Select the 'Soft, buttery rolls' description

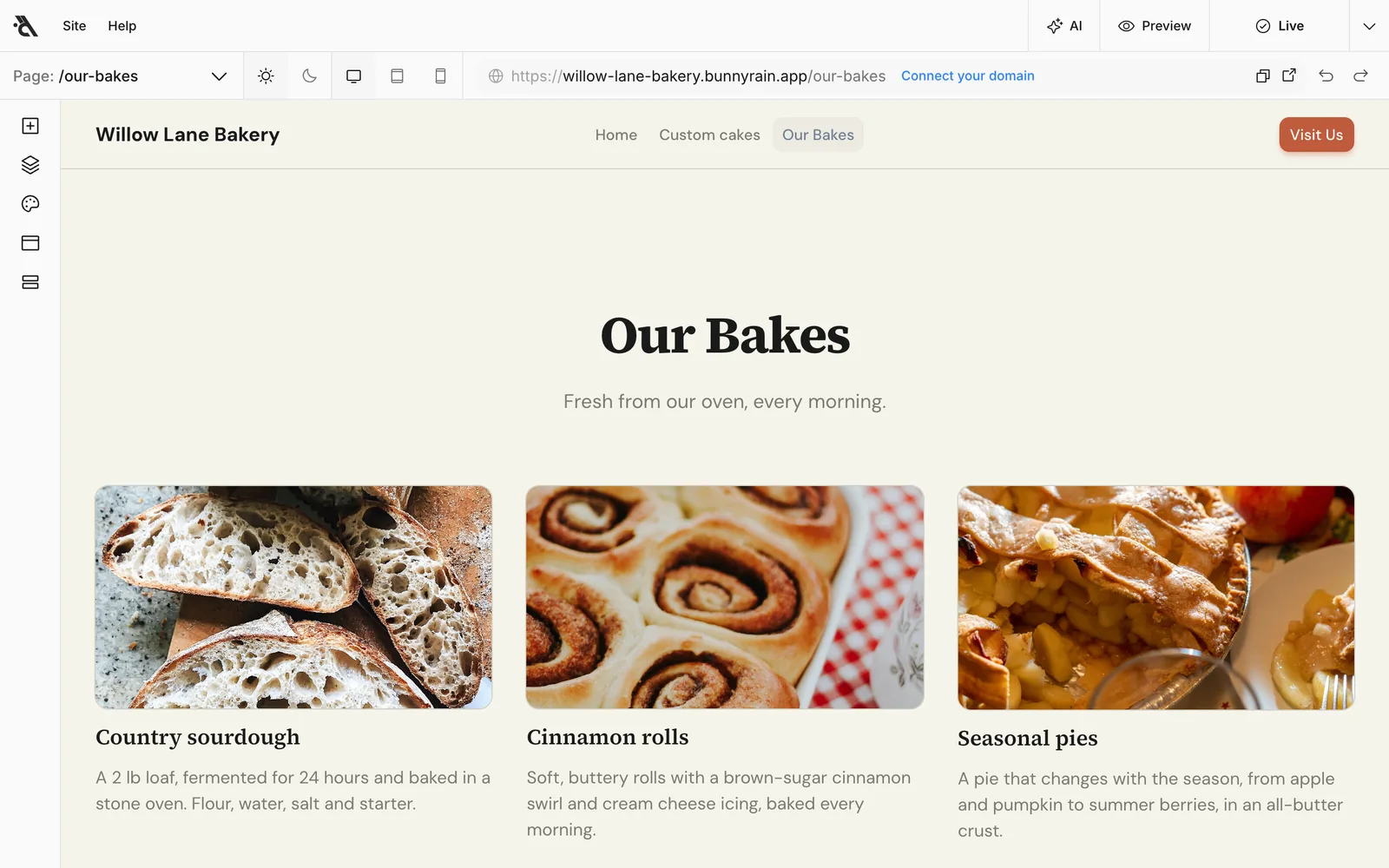pos(719,804)
